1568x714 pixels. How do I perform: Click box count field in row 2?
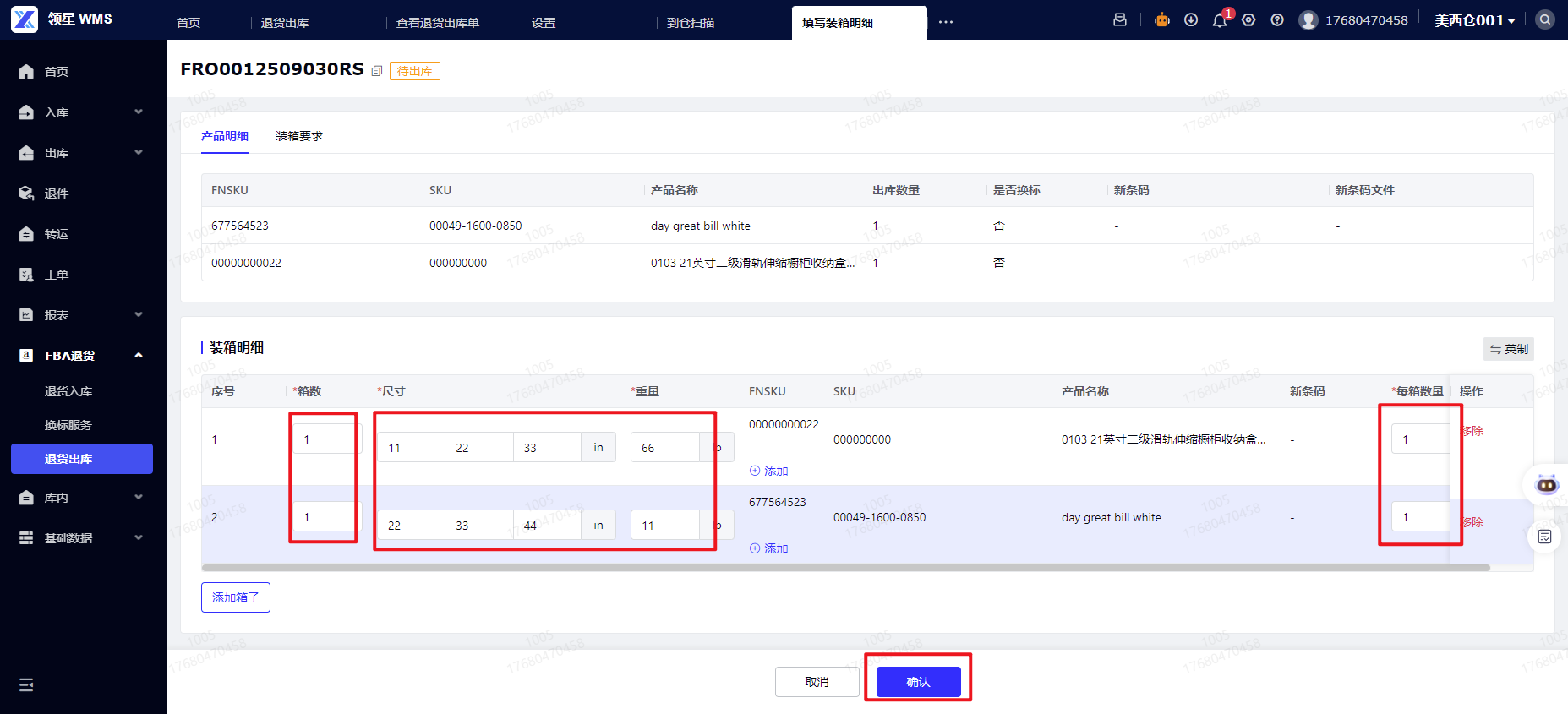[327, 516]
